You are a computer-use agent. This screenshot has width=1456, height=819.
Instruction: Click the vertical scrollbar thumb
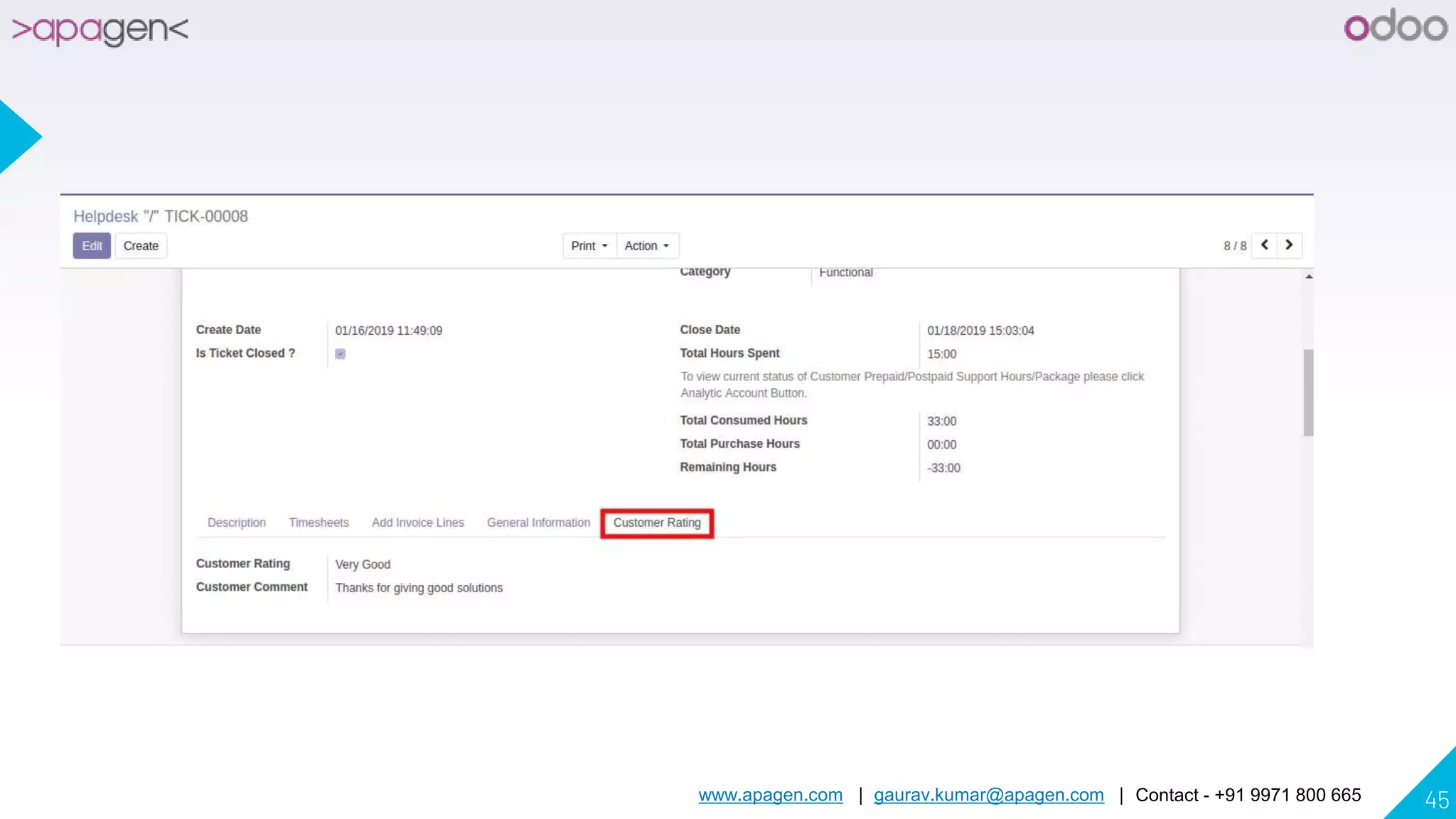tap(1308, 392)
